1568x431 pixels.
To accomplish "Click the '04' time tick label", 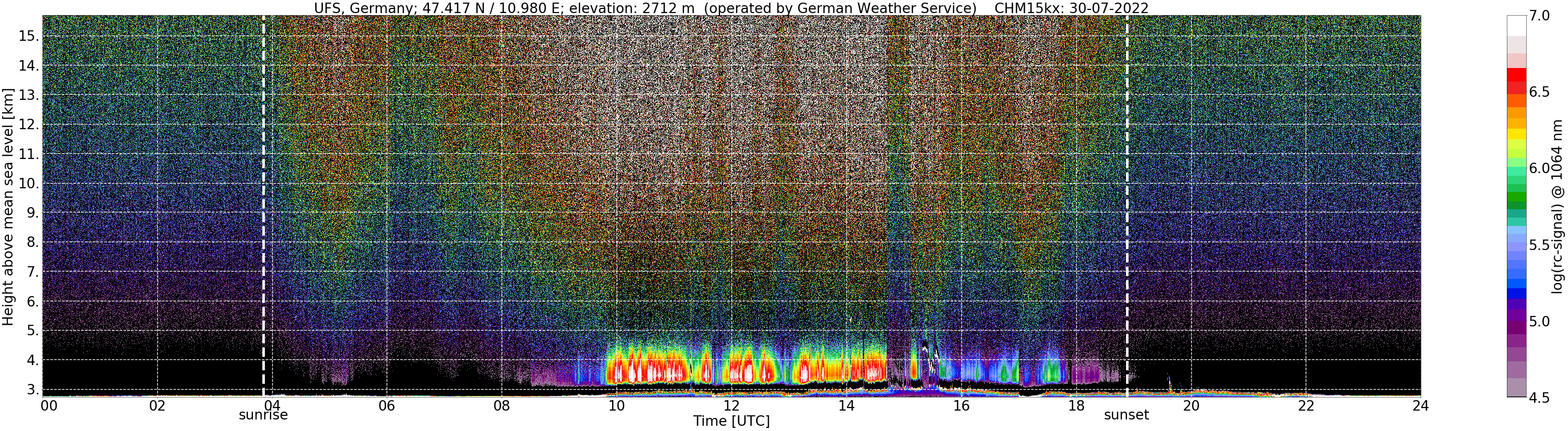I will tap(272, 406).
